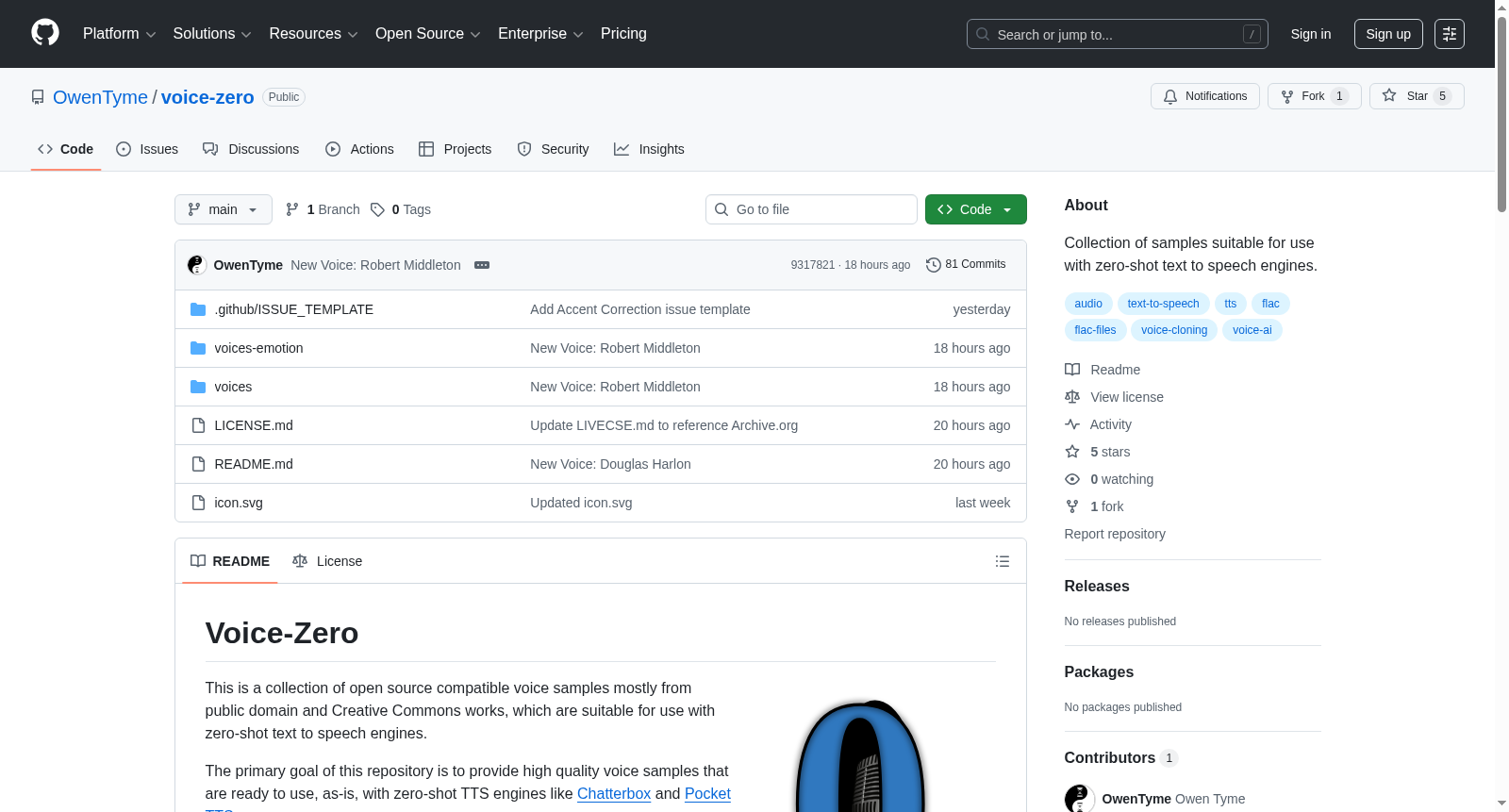The width and height of the screenshot is (1509, 812).
Task: Switch to the Discussions tab
Action: coord(251,149)
